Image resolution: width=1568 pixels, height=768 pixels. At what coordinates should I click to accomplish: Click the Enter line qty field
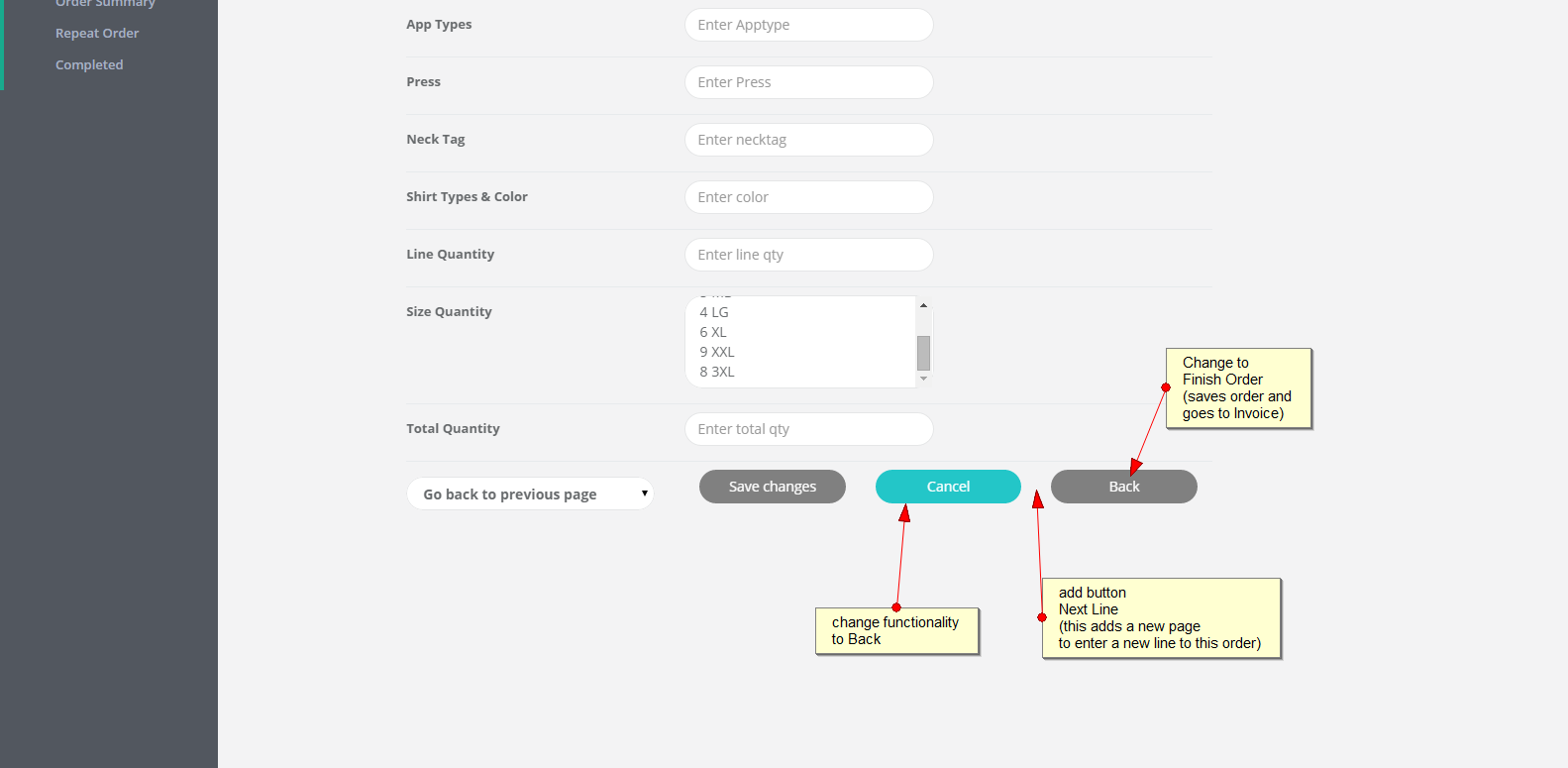click(808, 255)
